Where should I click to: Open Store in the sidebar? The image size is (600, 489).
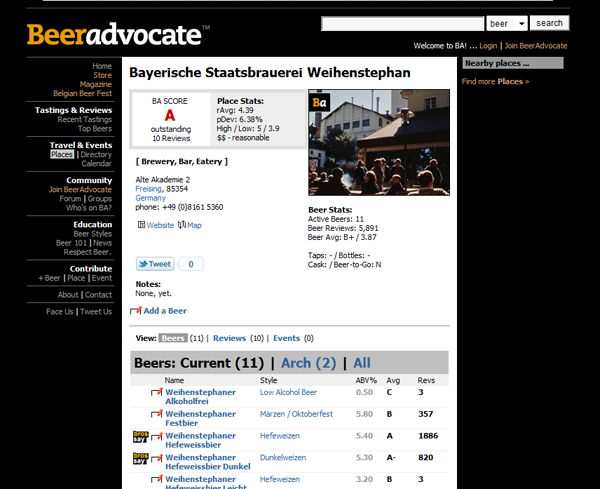[x=103, y=75]
